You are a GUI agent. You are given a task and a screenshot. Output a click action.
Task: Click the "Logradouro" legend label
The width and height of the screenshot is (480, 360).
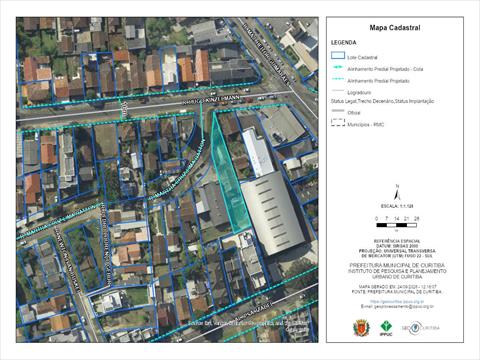tap(359, 92)
